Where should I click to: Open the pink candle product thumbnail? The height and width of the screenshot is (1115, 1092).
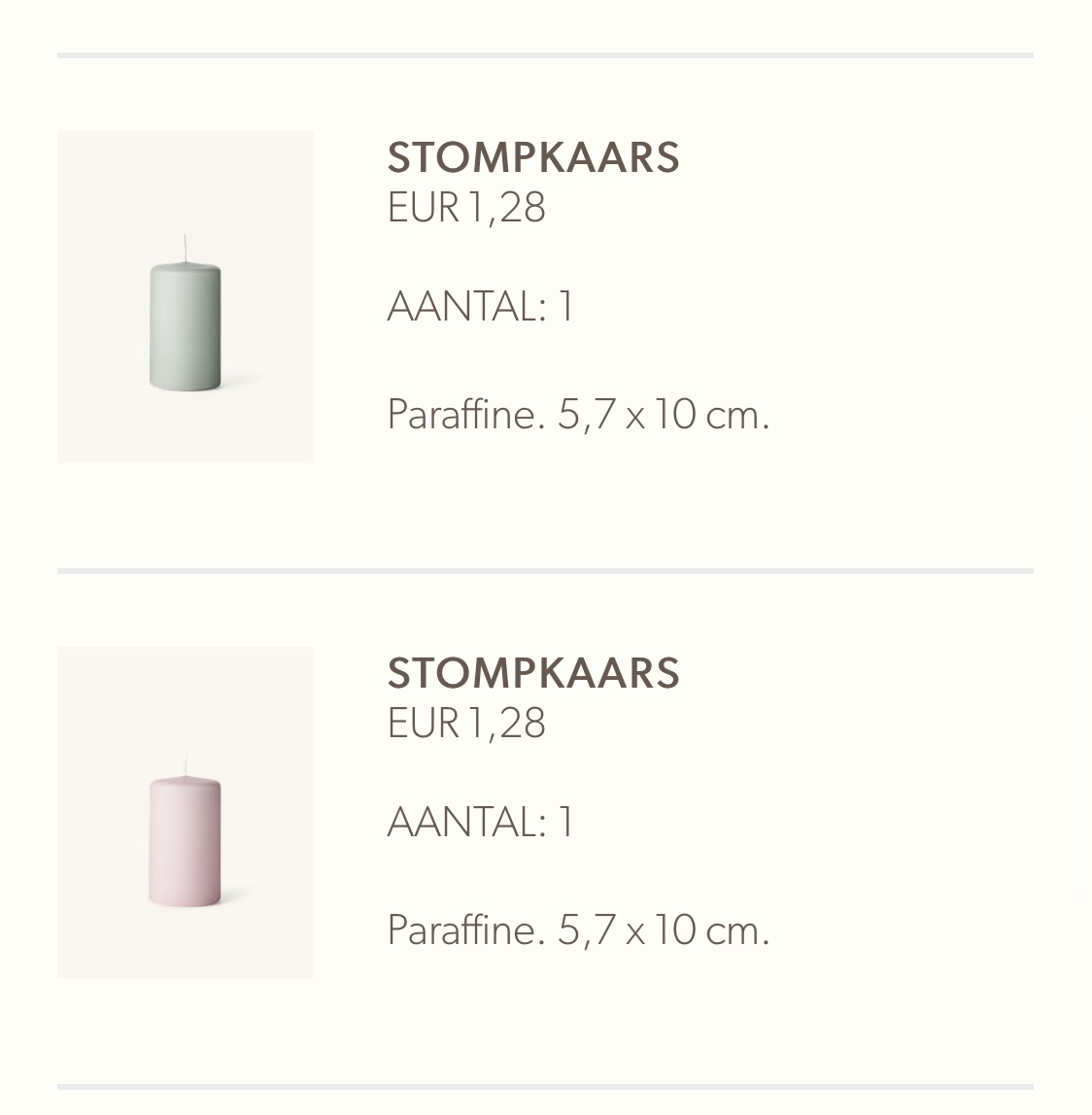(185, 813)
